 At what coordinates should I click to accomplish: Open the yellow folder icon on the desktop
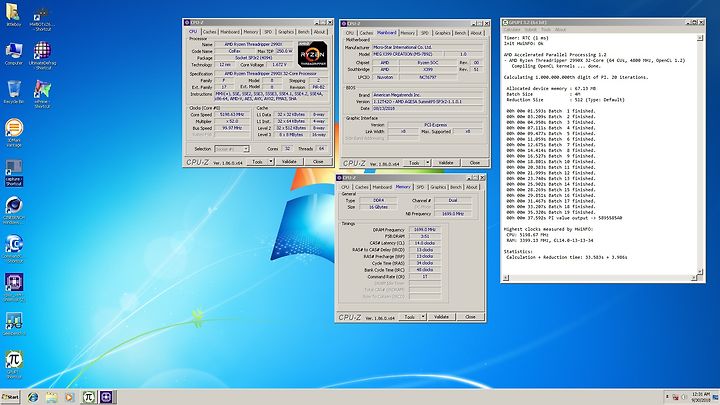13,15
